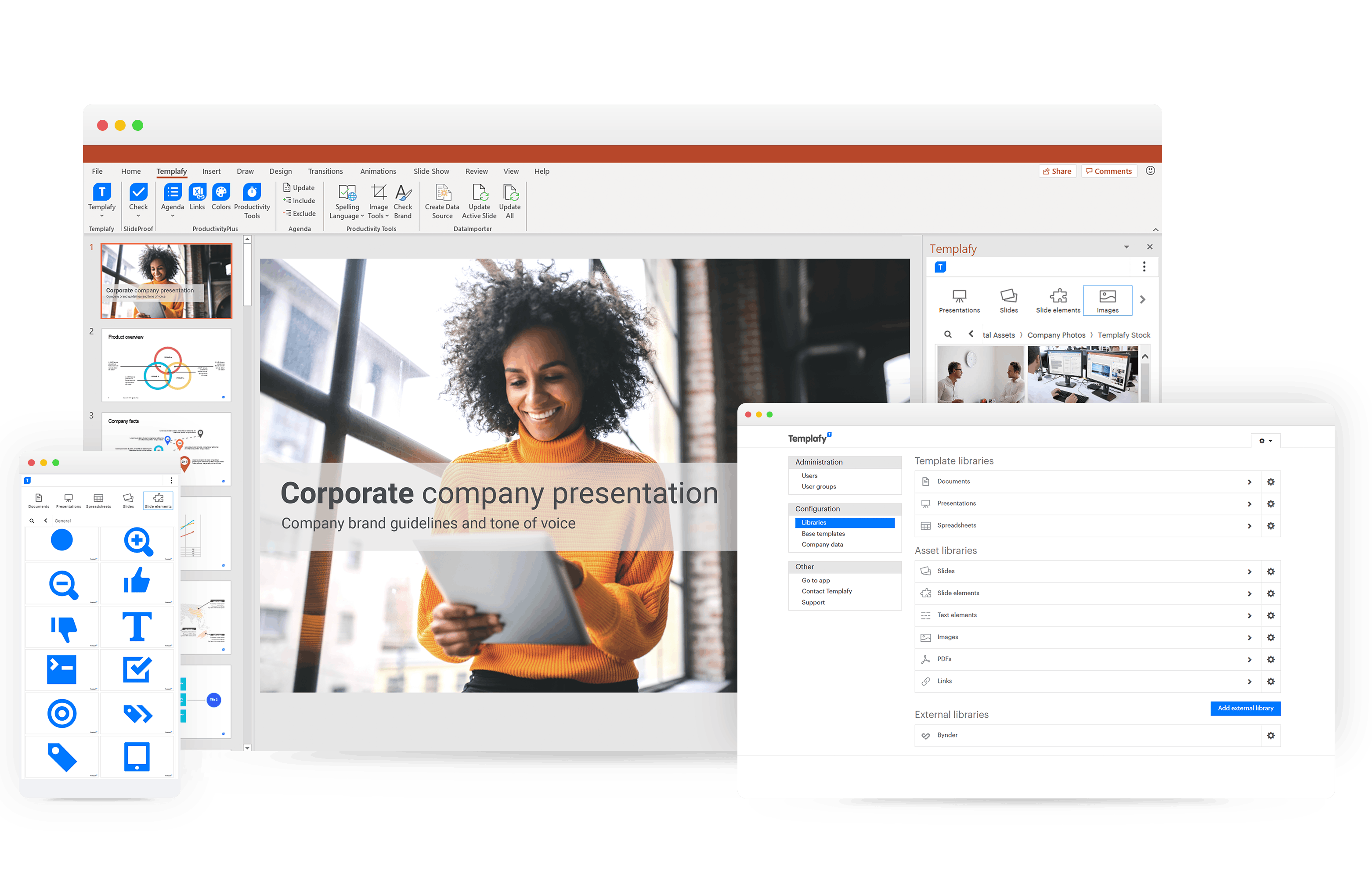Click the Share button
This screenshot has width=1372, height=895.
tap(1057, 171)
